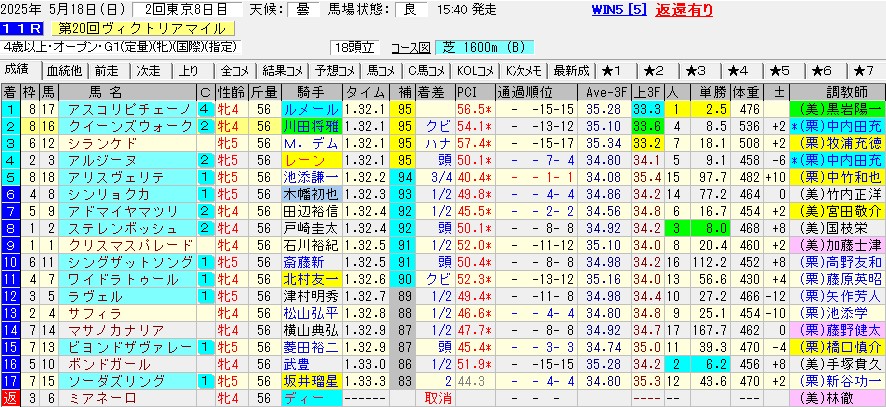This screenshot has height=407, width=886.
Task: Click the 11R race number box
Action: click(20, 29)
